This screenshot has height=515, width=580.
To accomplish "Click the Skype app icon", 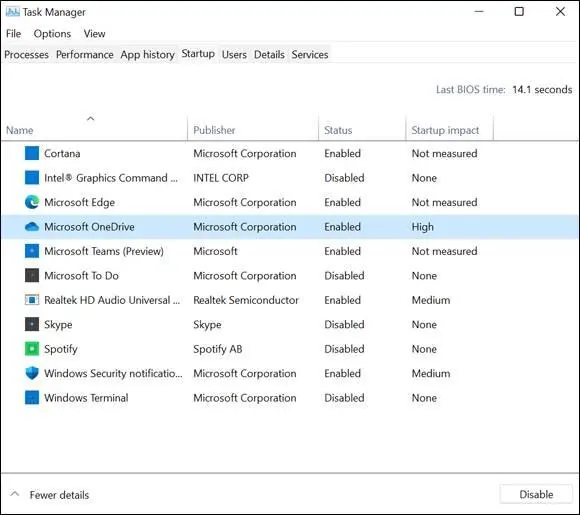I will 32,324.
